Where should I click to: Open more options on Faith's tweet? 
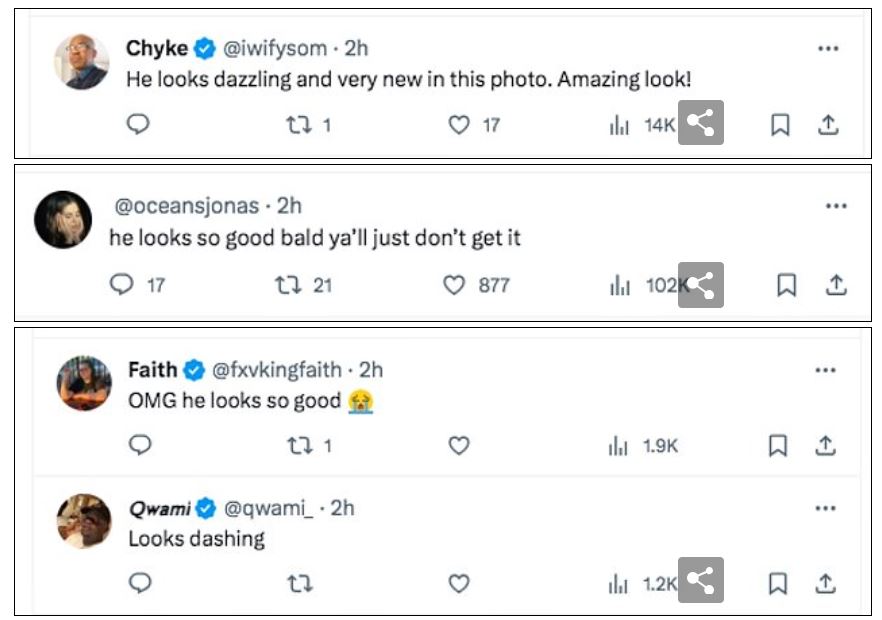(x=825, y=370)
